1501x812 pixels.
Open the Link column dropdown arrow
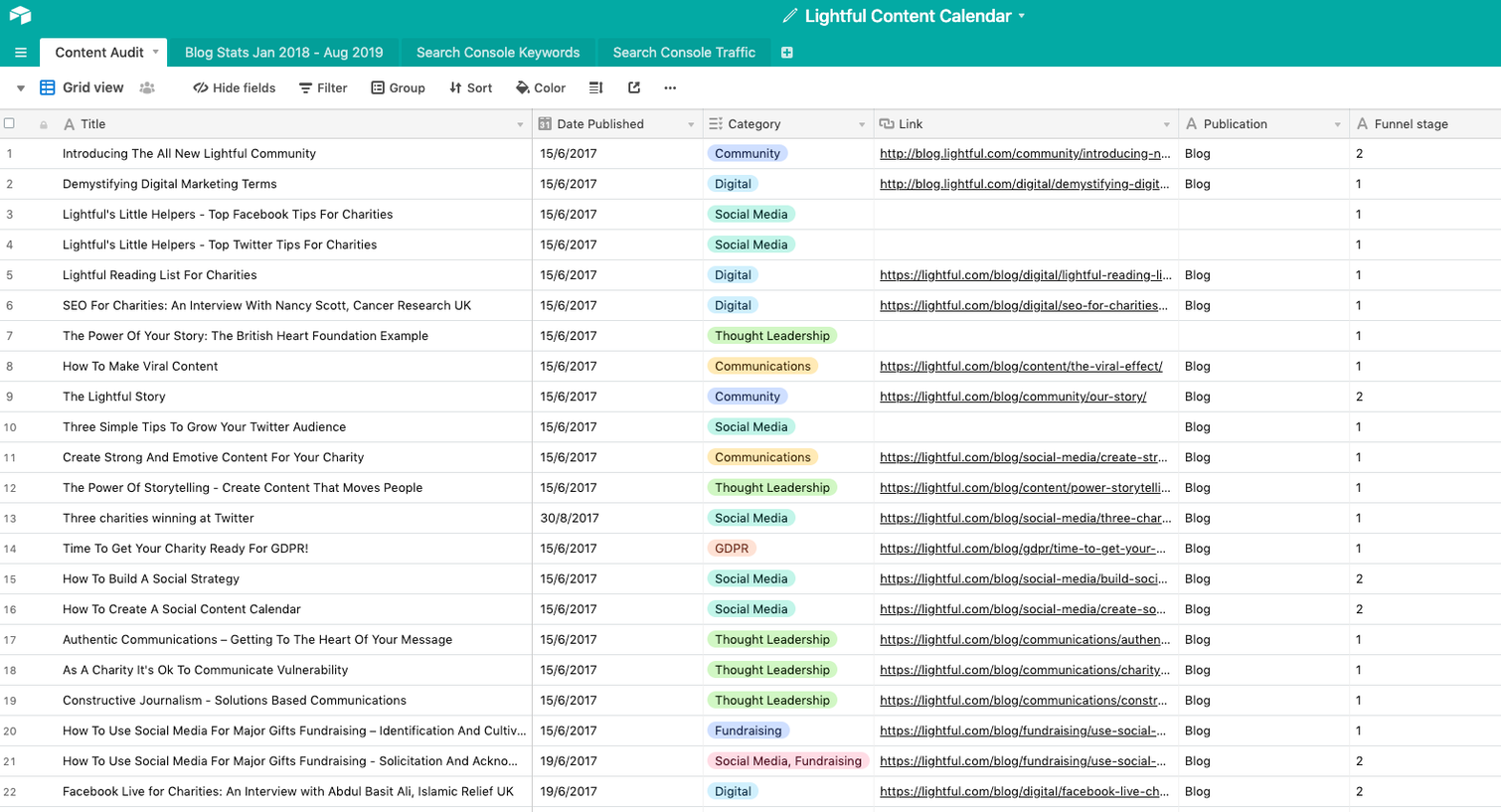coord(1167,124)
